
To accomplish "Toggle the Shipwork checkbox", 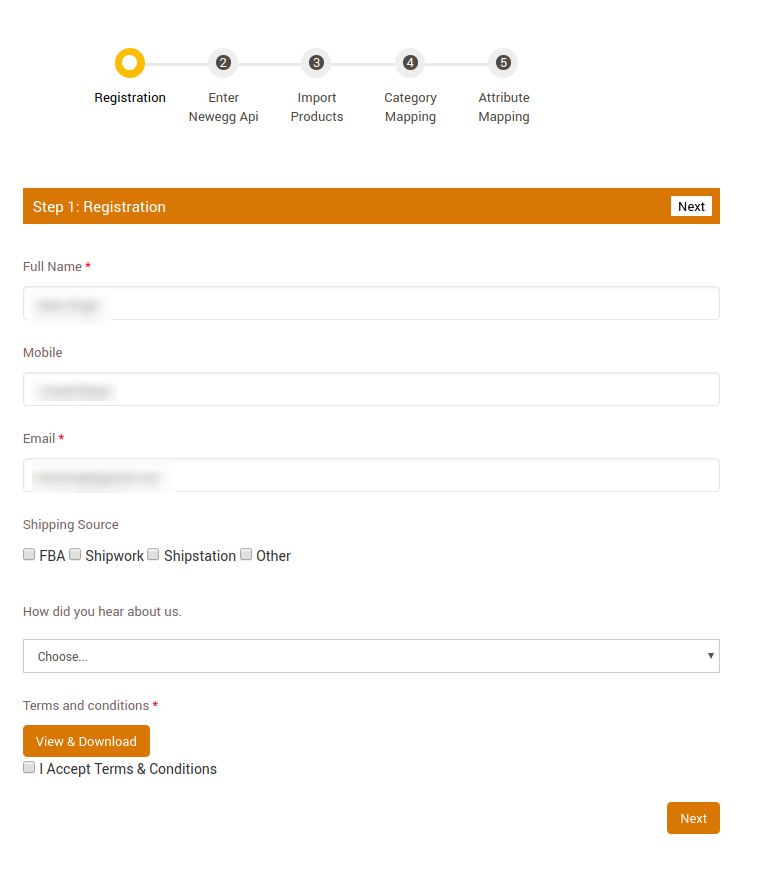I will tap(75, 553).
